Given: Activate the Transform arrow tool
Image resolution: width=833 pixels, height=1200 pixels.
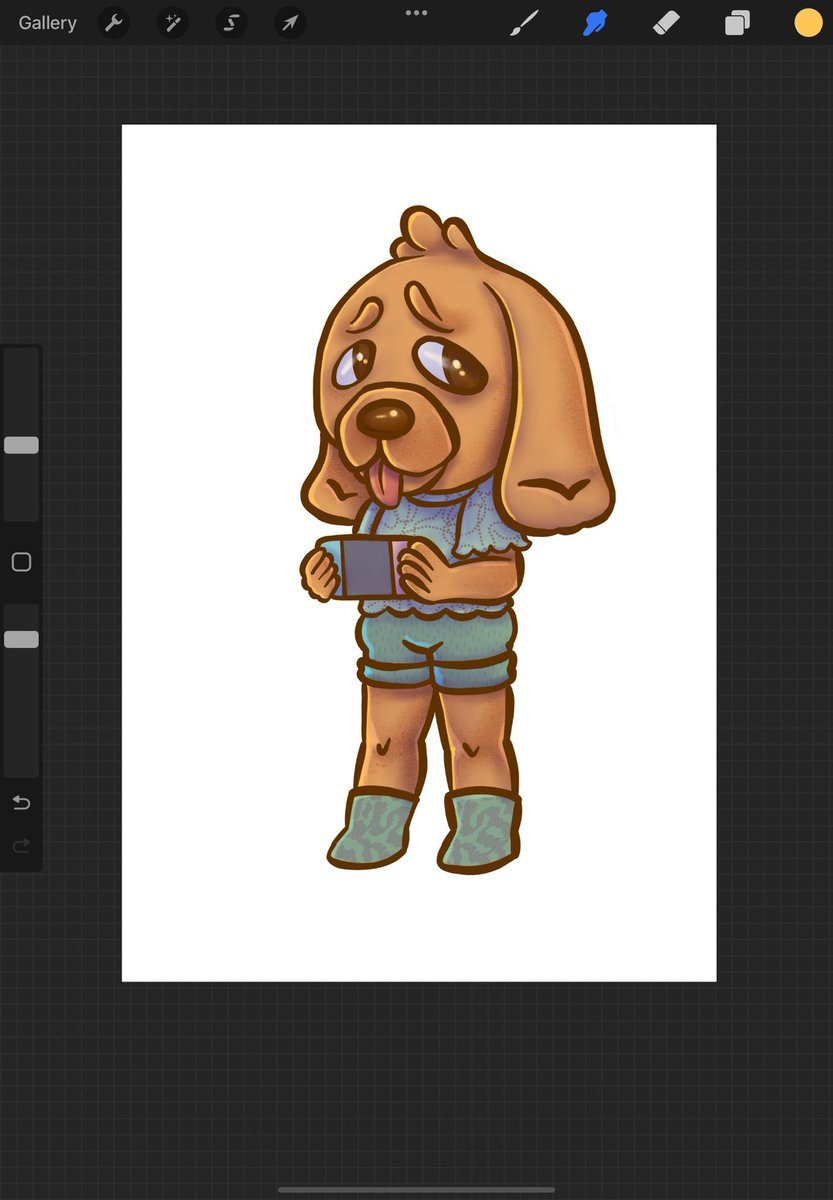Looking at the screenshot, I should click(x=290, y=23).
